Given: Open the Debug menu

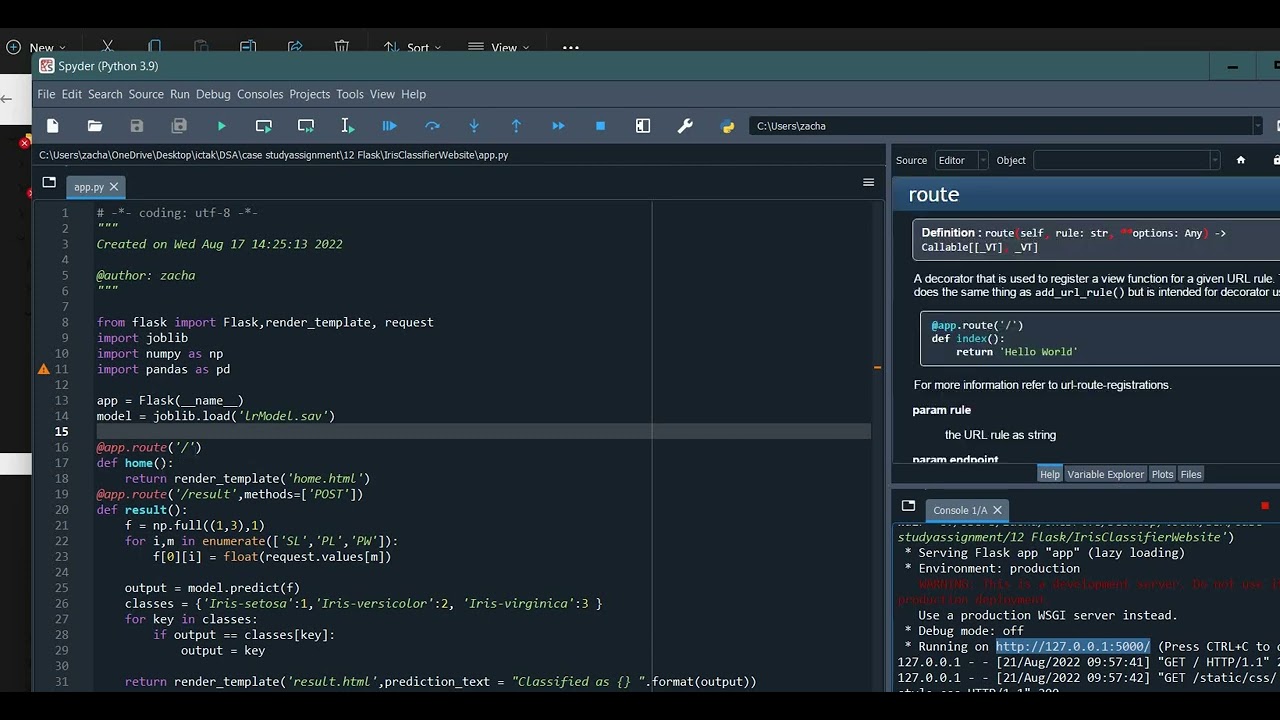Looking at the screenshot, I should click(x=213, y=94).
